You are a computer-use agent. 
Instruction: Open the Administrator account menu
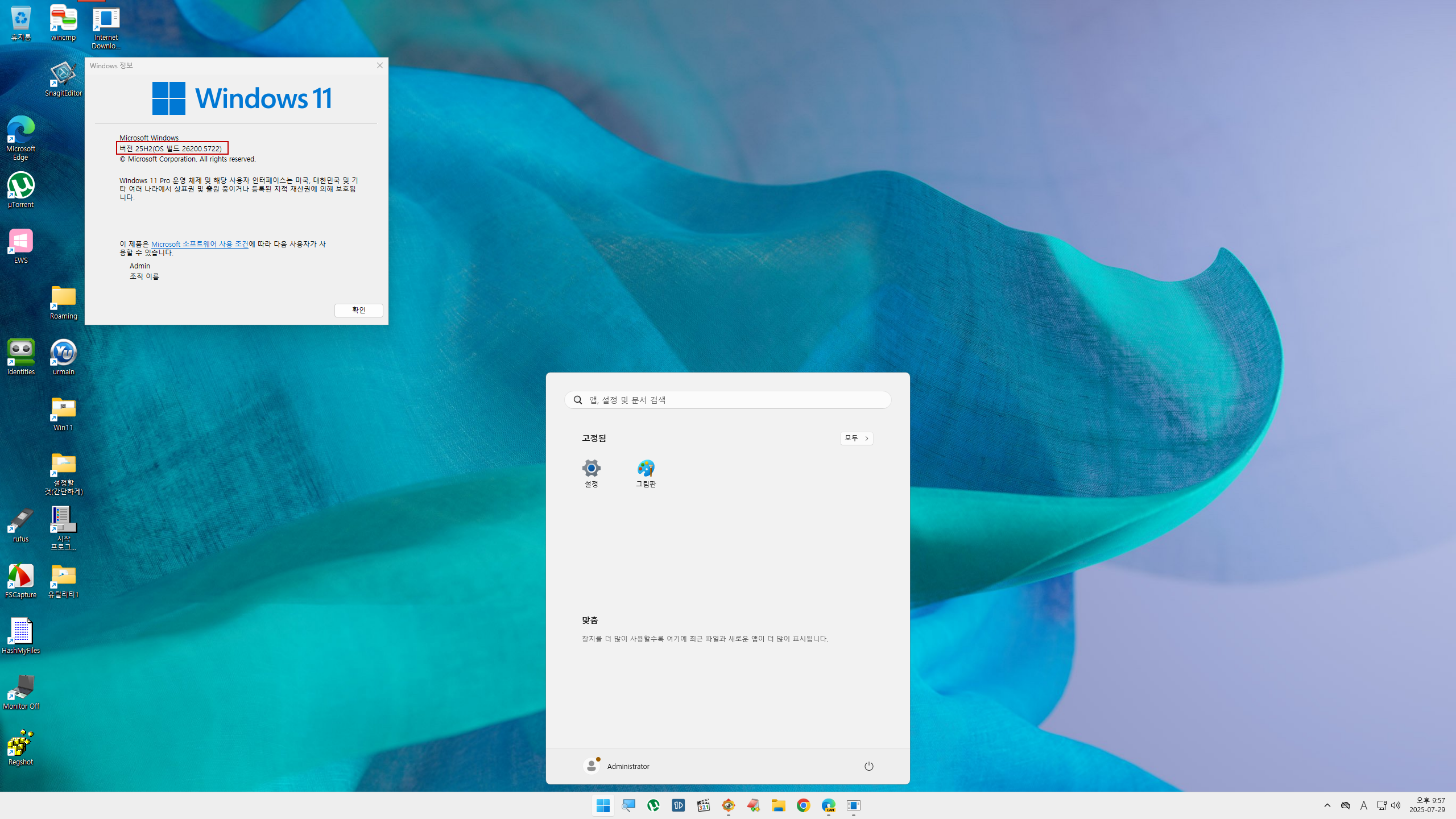pos(617,766)
